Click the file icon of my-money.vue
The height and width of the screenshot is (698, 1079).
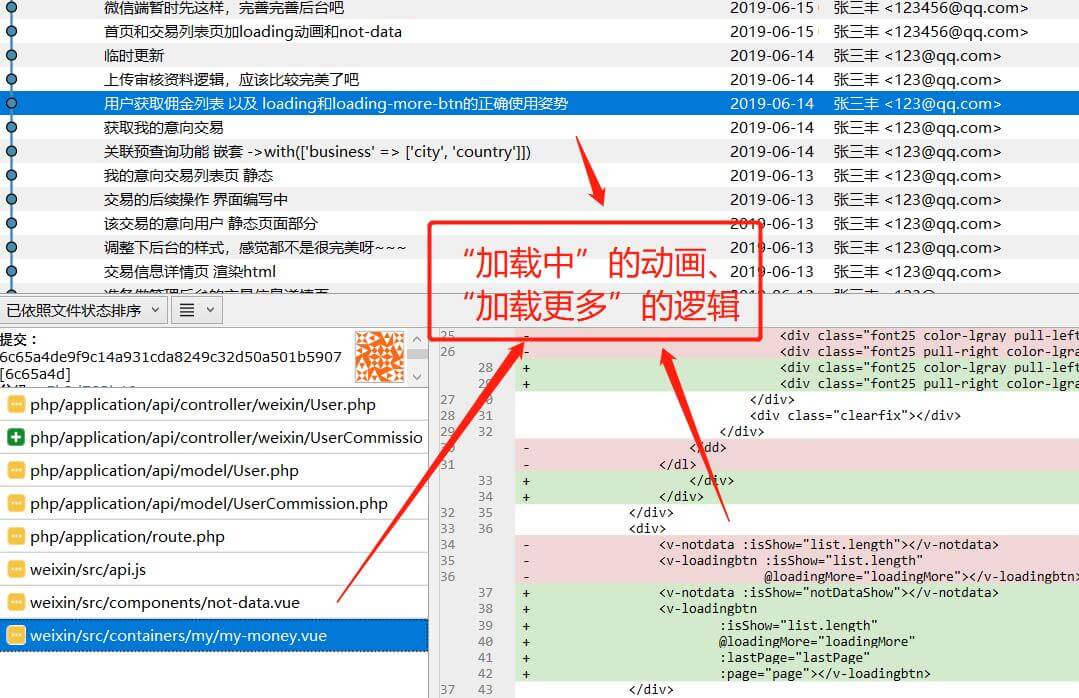[16, 636]
